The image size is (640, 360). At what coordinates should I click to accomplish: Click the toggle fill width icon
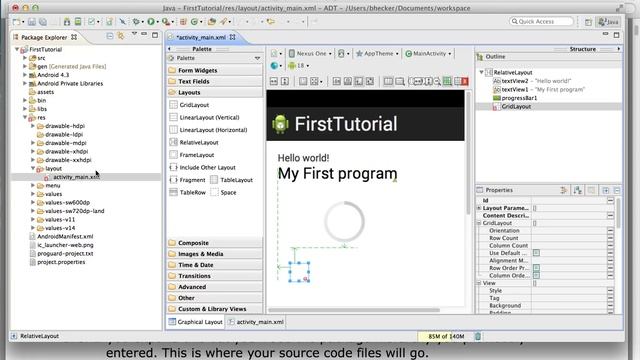point(273,81)
